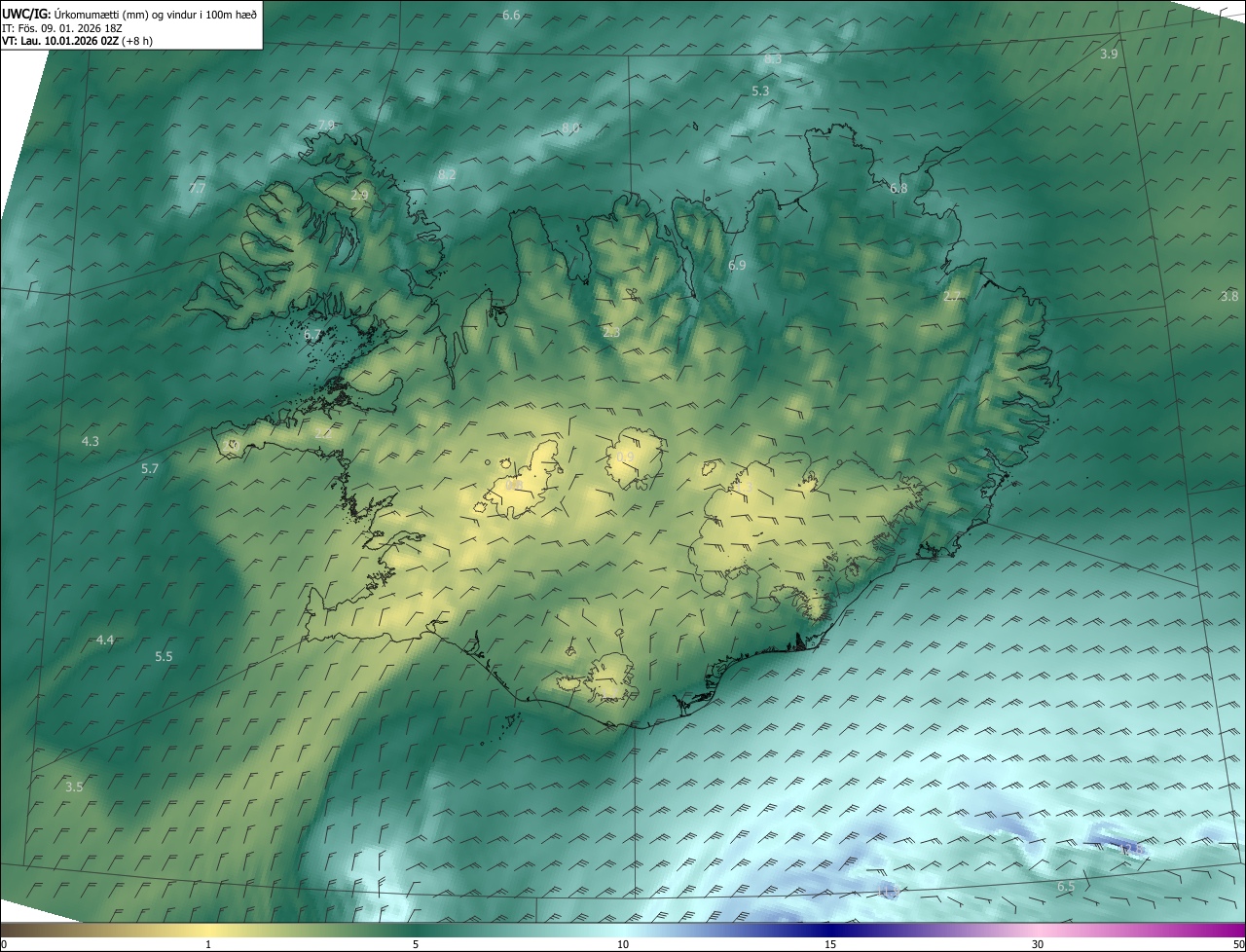Click the 5 label on the color scale
The width and height of the screenshot is (1246, 952).
tap(416, 945)
